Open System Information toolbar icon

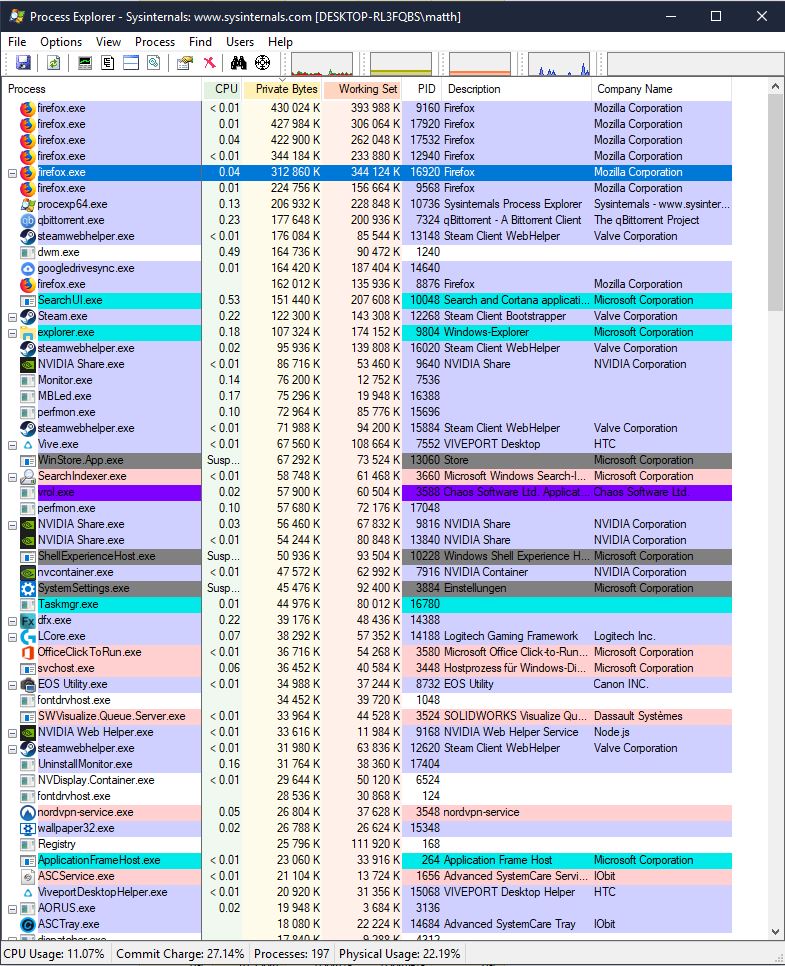[x=85, y=63]
